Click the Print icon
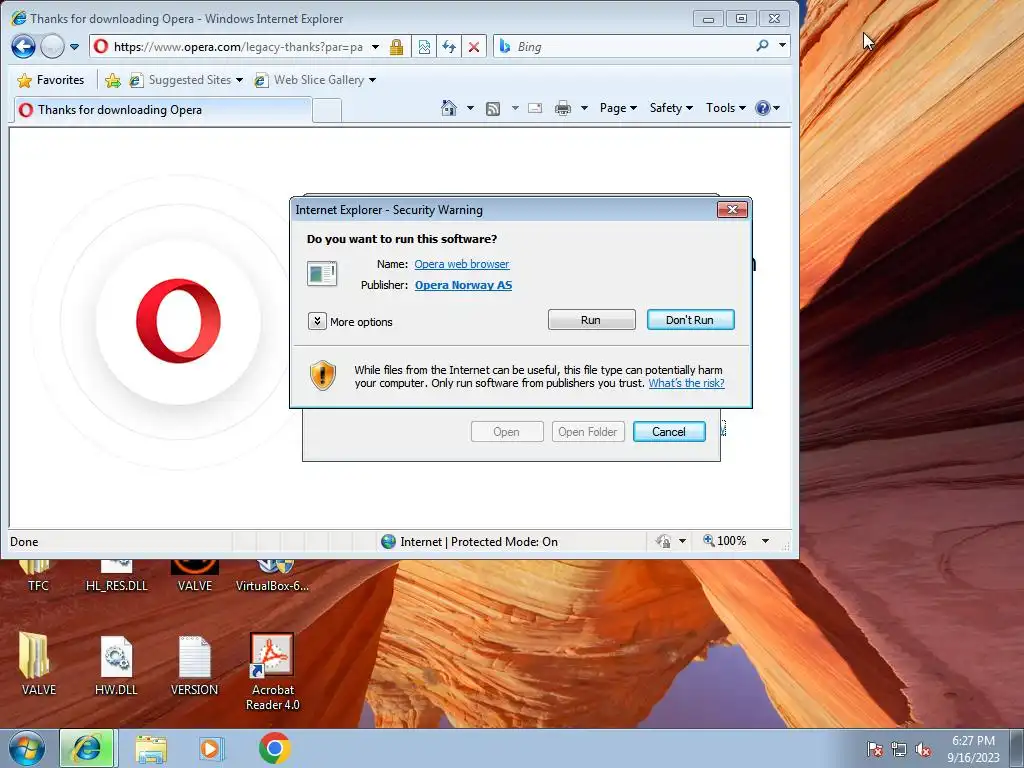Viewport: 1024px width, 768px height. click(562, 108)
